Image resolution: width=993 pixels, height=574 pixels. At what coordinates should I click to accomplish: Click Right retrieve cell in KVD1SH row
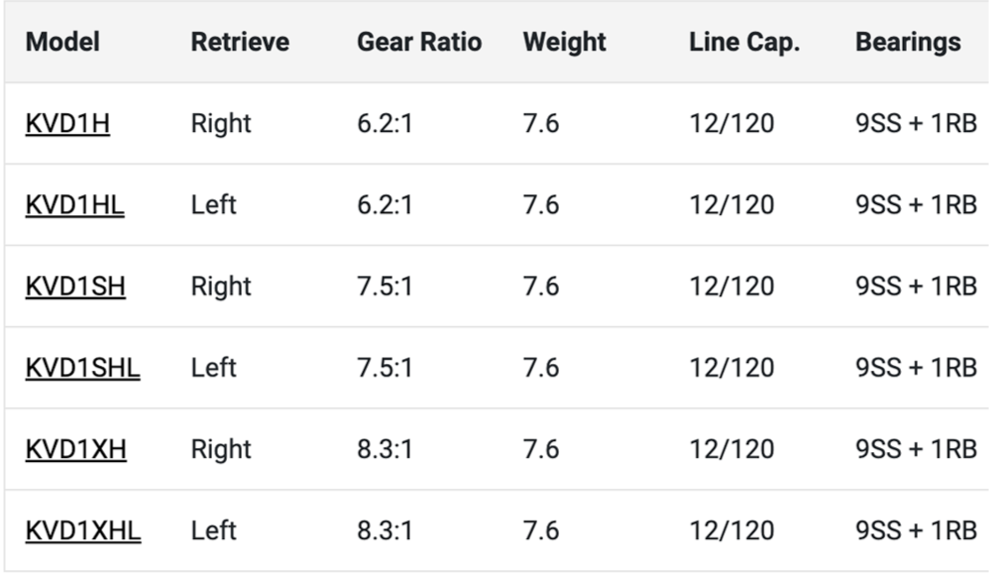[221, 286]
